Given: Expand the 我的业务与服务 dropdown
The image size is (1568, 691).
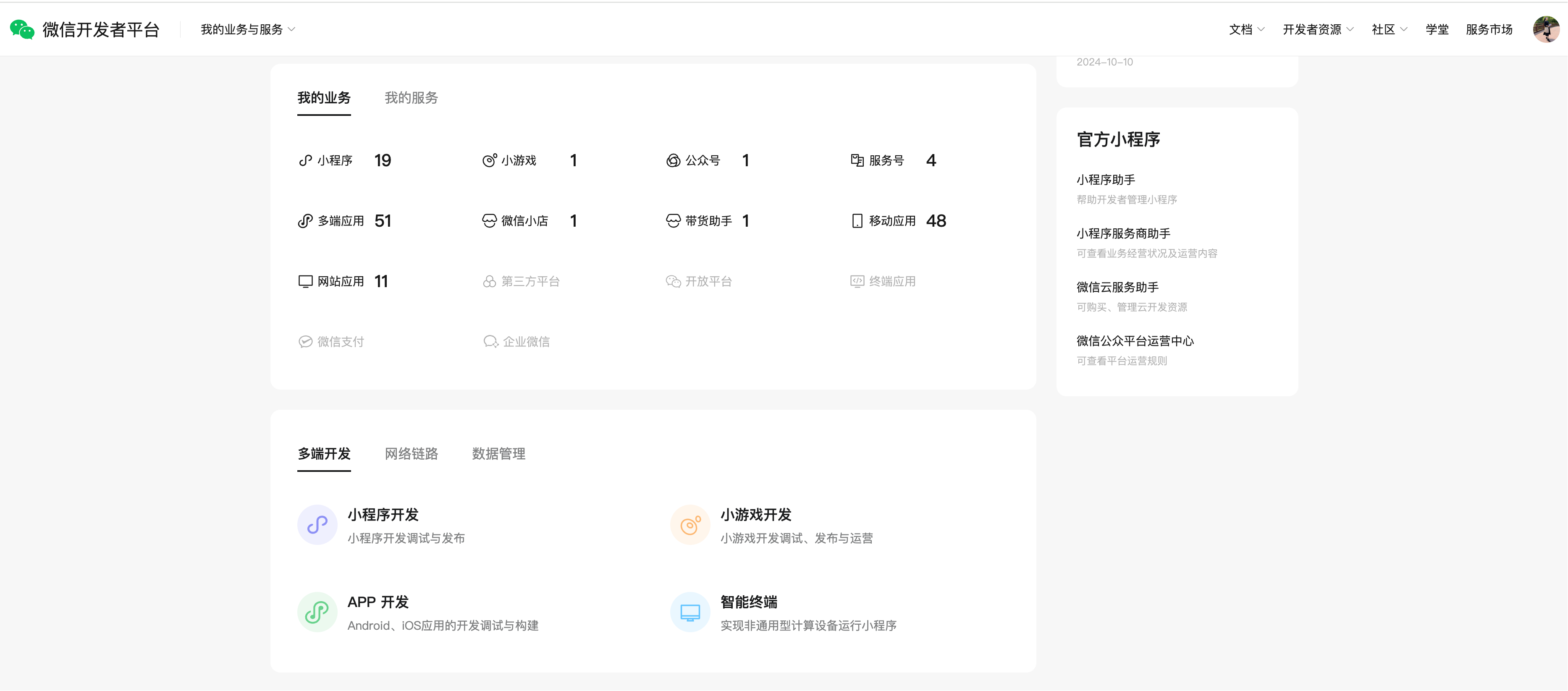Looking at the screenshot, I should [248, 29].
